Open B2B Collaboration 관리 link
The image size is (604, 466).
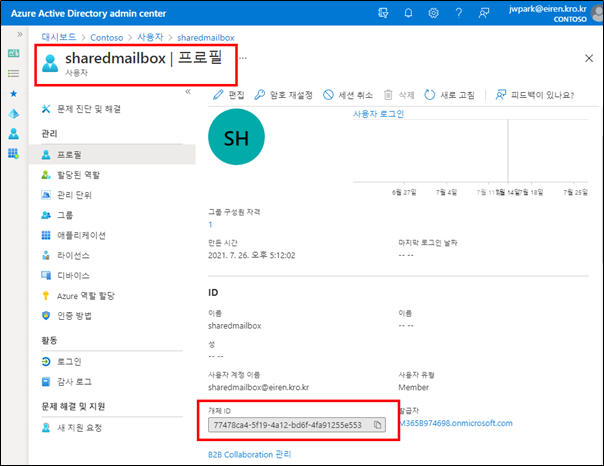tap(250, 454)
